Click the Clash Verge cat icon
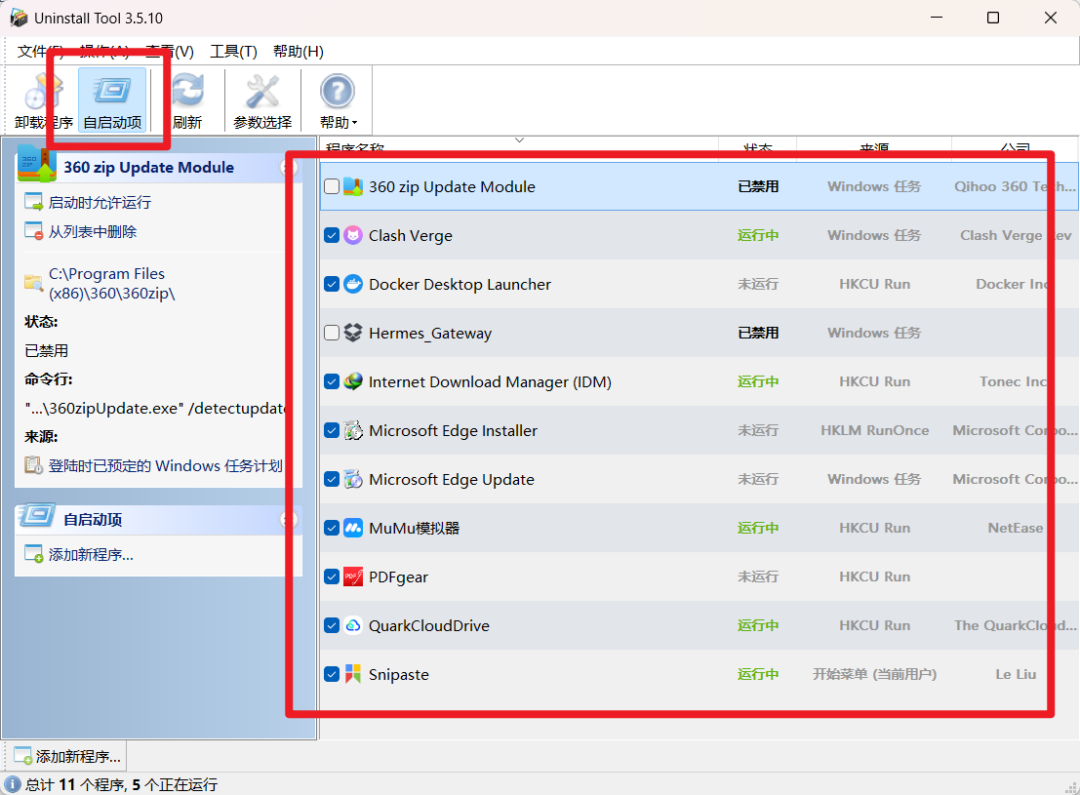 coord(353,236)
